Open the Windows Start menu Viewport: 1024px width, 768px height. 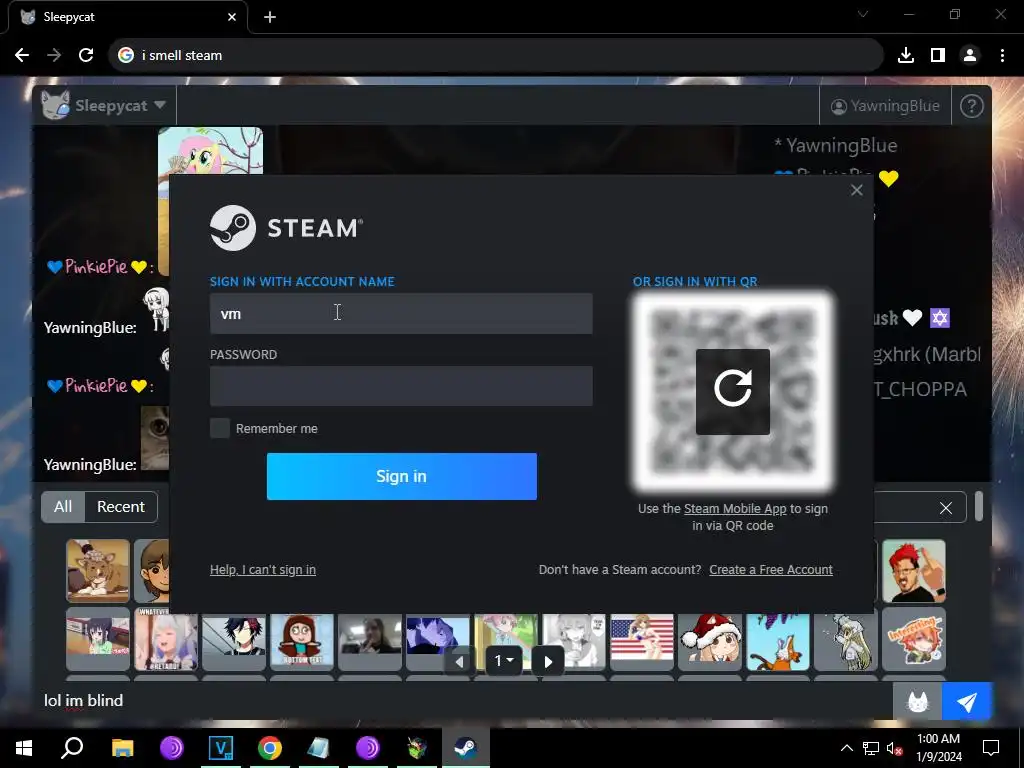pyautogui.click(x=24, y=748)
